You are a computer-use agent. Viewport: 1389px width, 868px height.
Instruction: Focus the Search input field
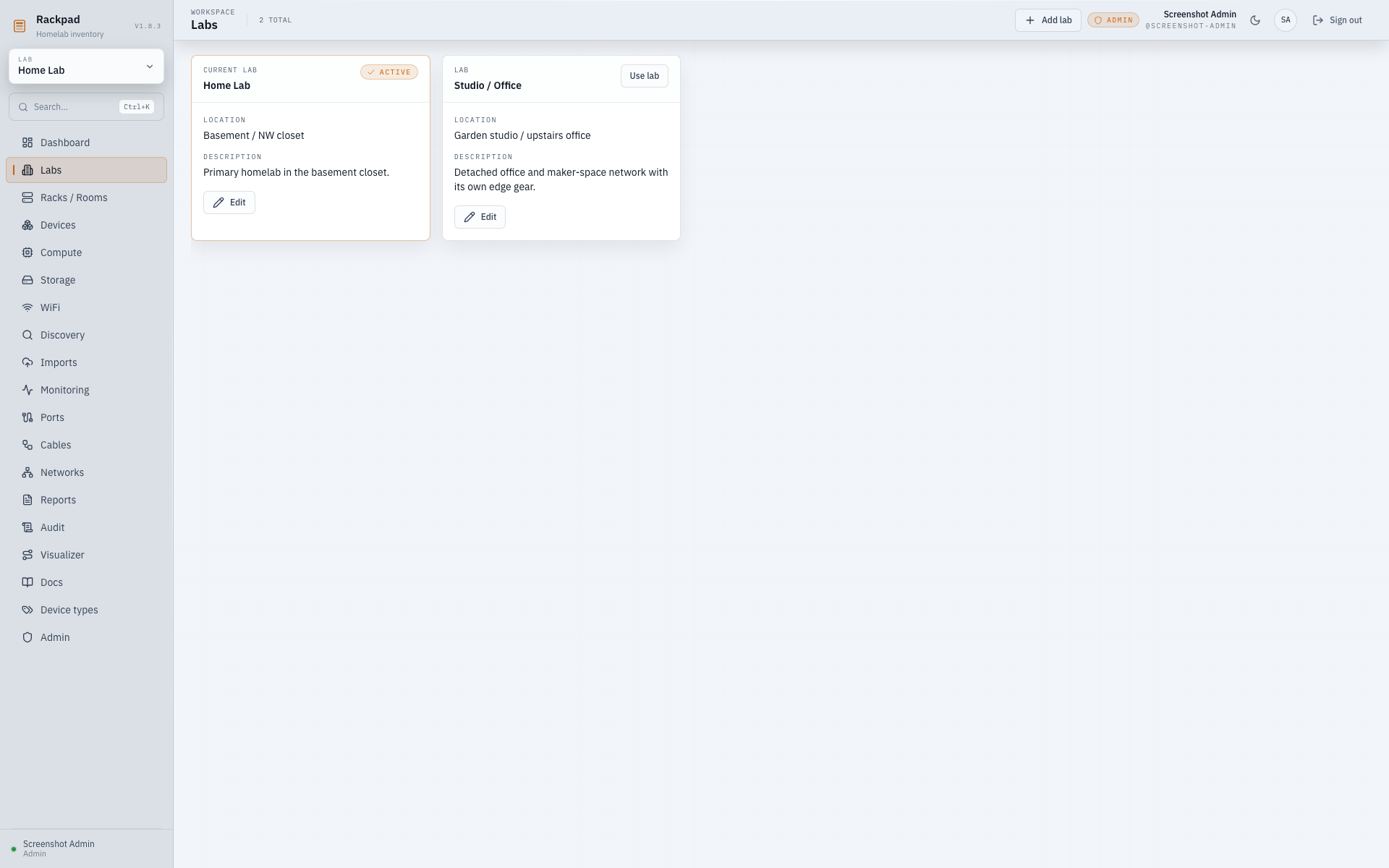tap(86, 107)
